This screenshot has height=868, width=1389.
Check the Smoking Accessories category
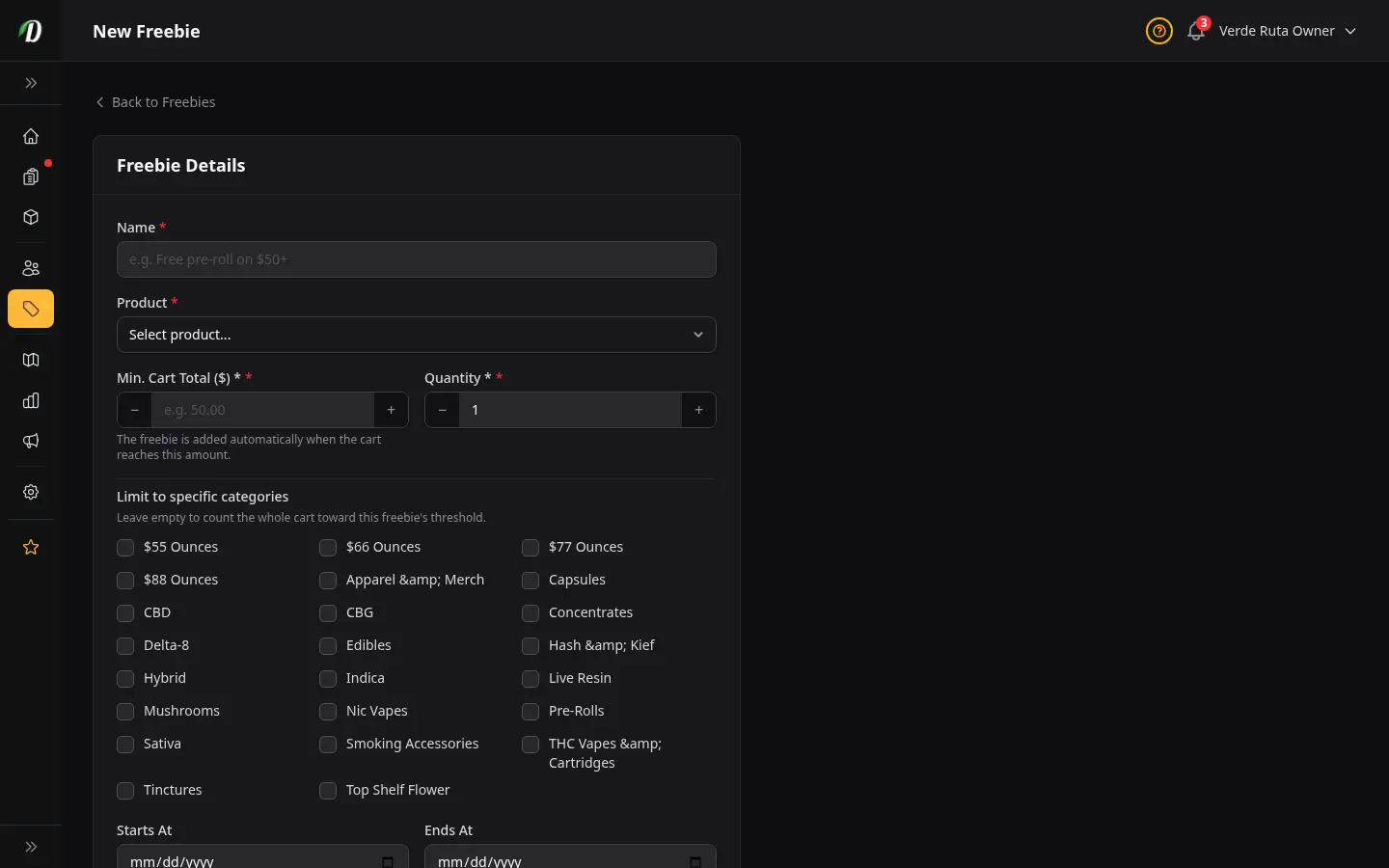pos(328,745)
